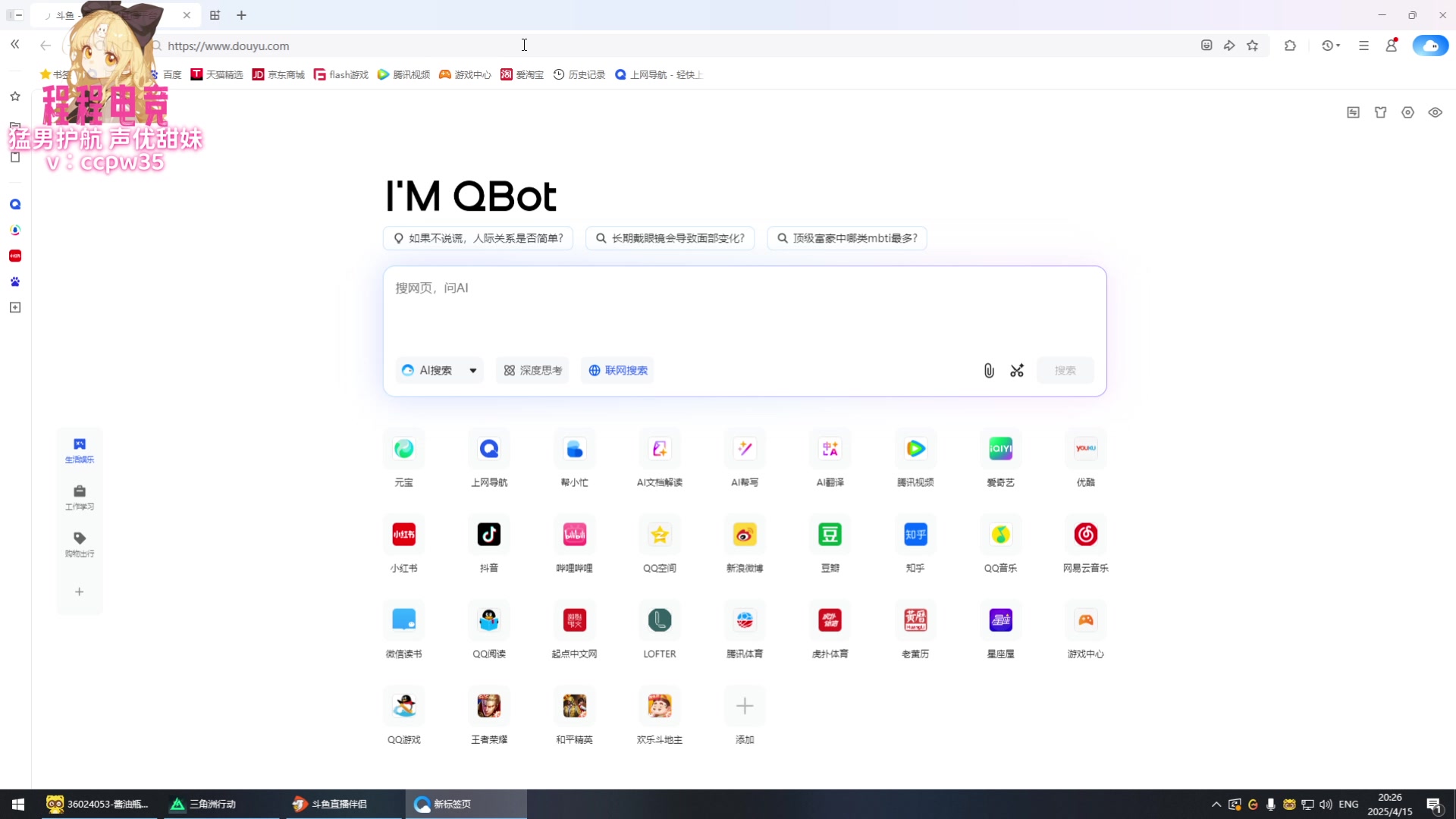Open the 元宝 shortcut icon

tap(403, 449)
